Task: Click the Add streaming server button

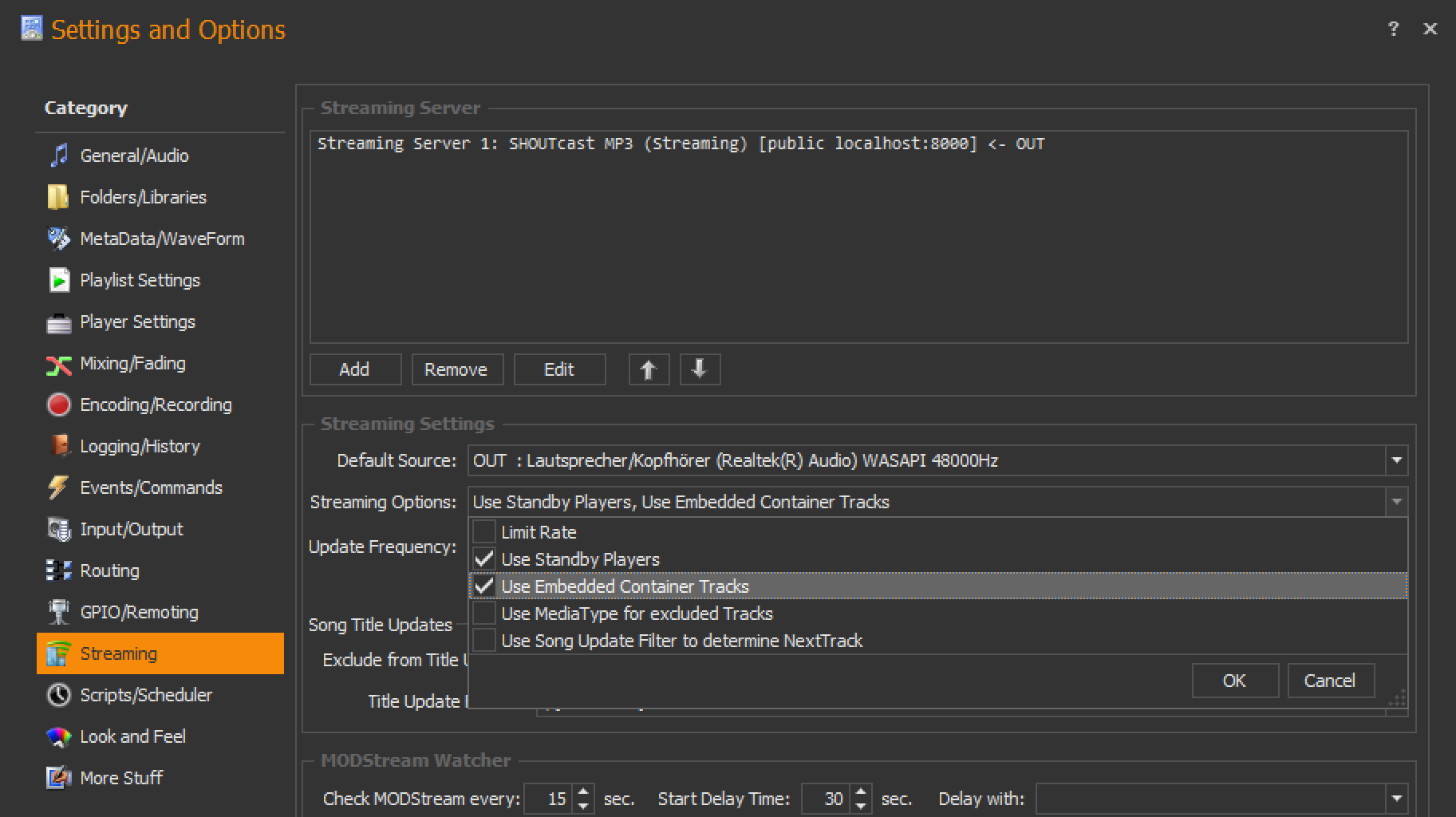Action: coord(354,369)
